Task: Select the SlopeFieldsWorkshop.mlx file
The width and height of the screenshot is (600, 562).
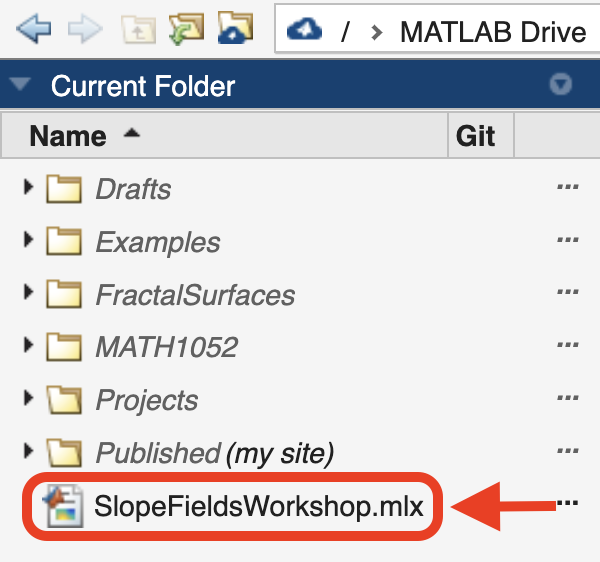Action: (x=259, y=506)
